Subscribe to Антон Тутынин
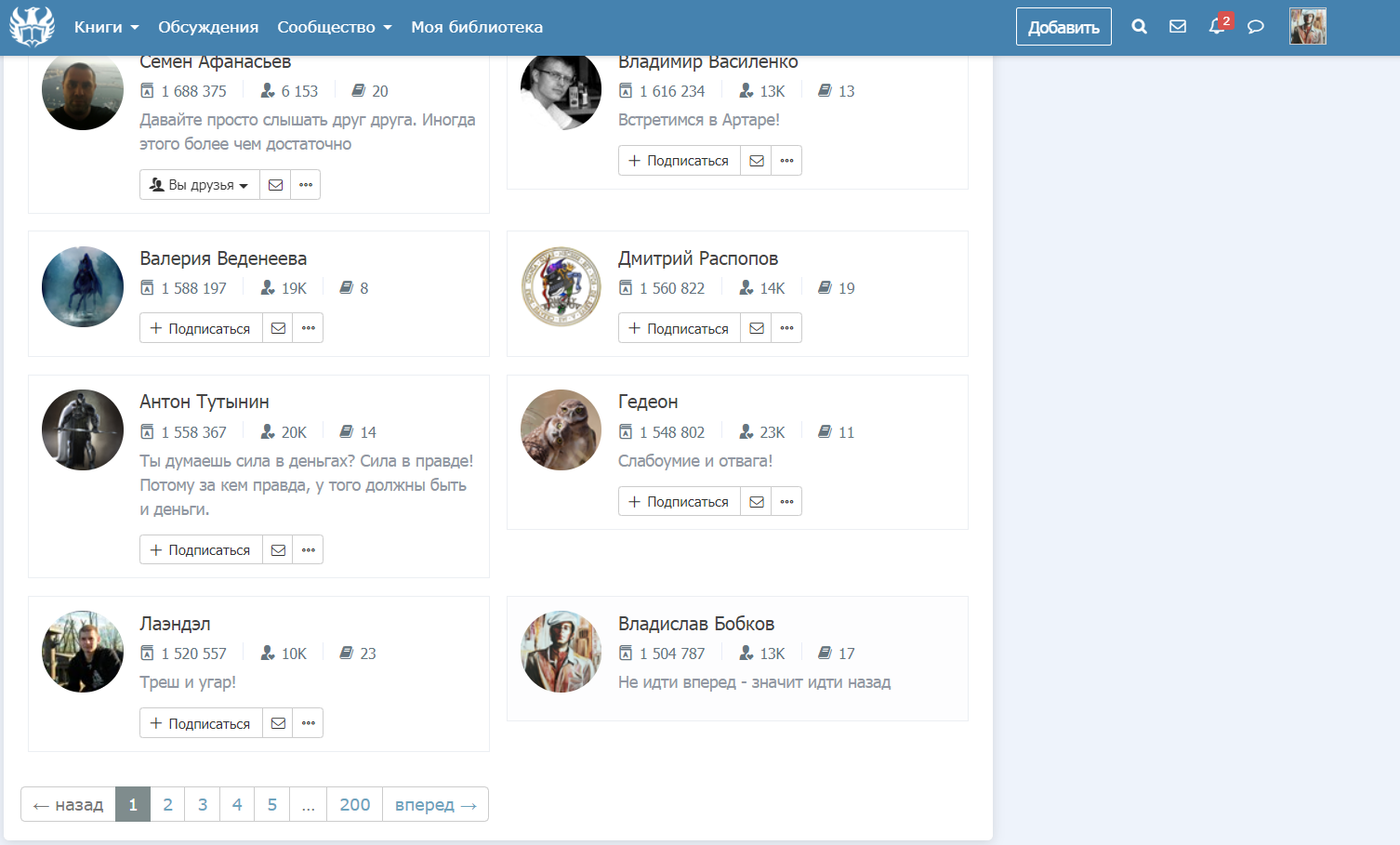The height and width of the screenshot is (845, 1400). (201, 550)
